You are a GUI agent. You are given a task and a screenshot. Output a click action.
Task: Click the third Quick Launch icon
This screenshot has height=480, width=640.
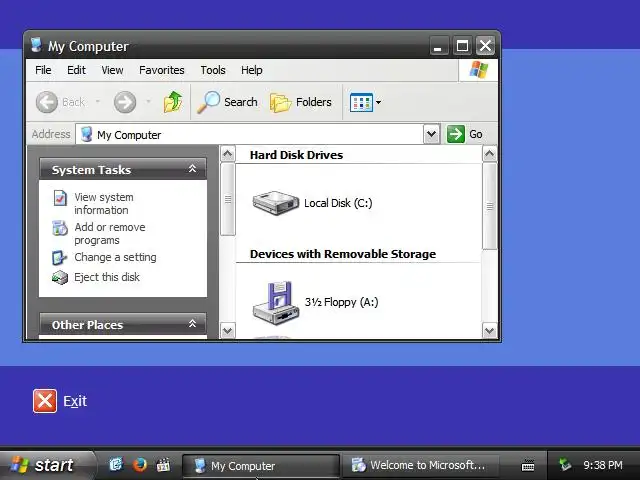pyautogui.click(x=163, y=464)
